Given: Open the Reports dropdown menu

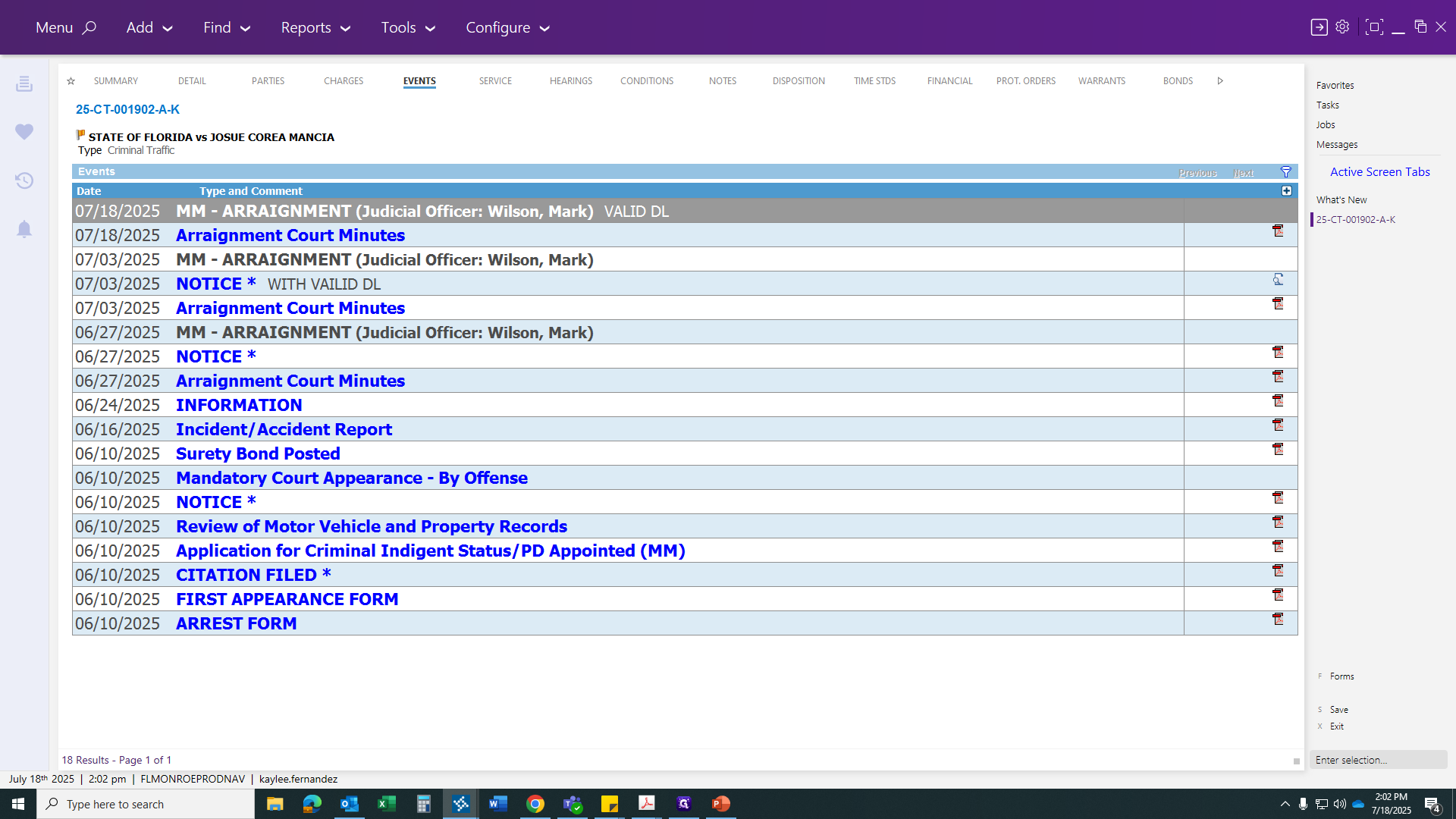Looking at the screenshot, I should tap(315, 28).
